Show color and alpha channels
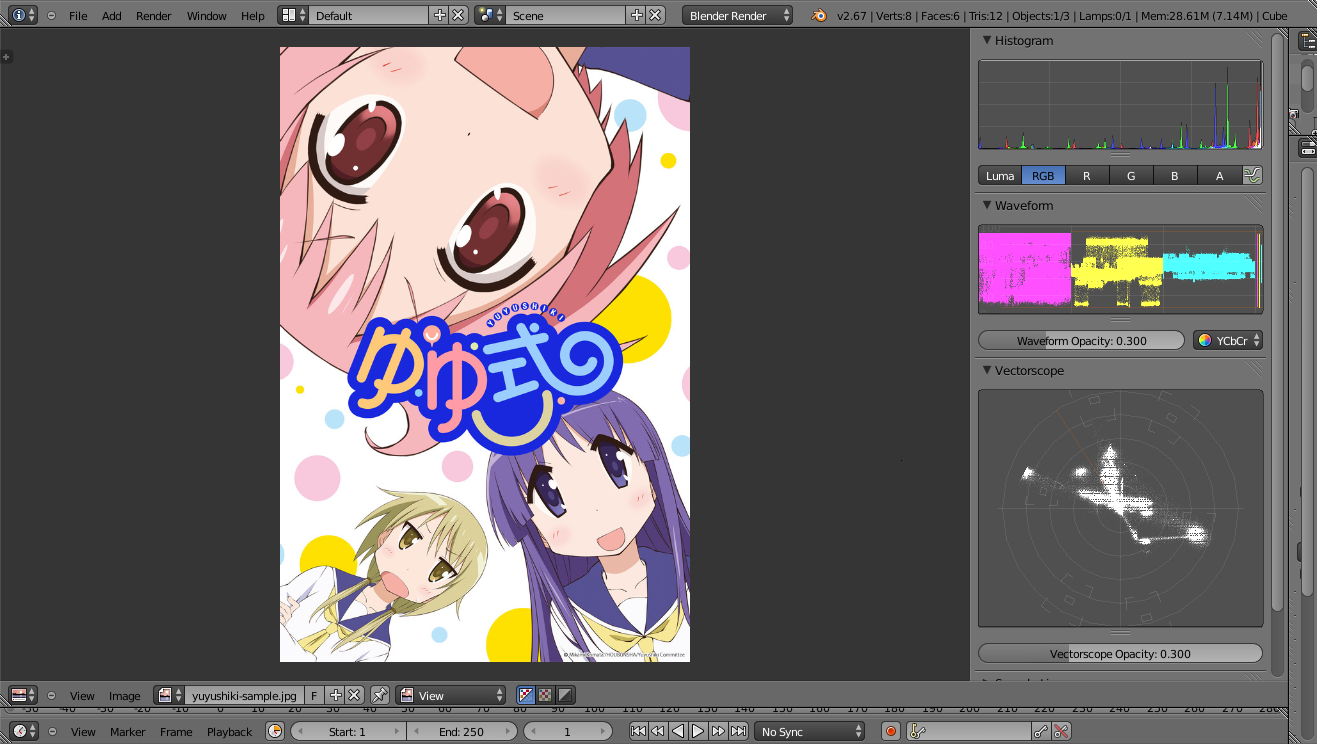1317x744 pixels. click(527, 695)
